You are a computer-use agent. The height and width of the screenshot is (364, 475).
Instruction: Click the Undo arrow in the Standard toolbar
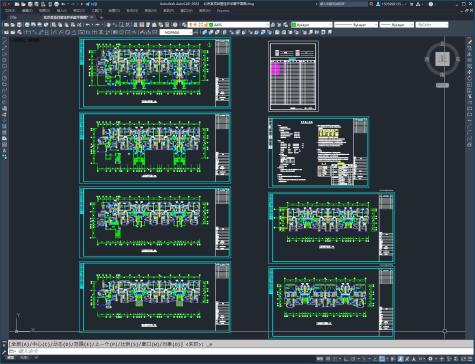(88, 25)
